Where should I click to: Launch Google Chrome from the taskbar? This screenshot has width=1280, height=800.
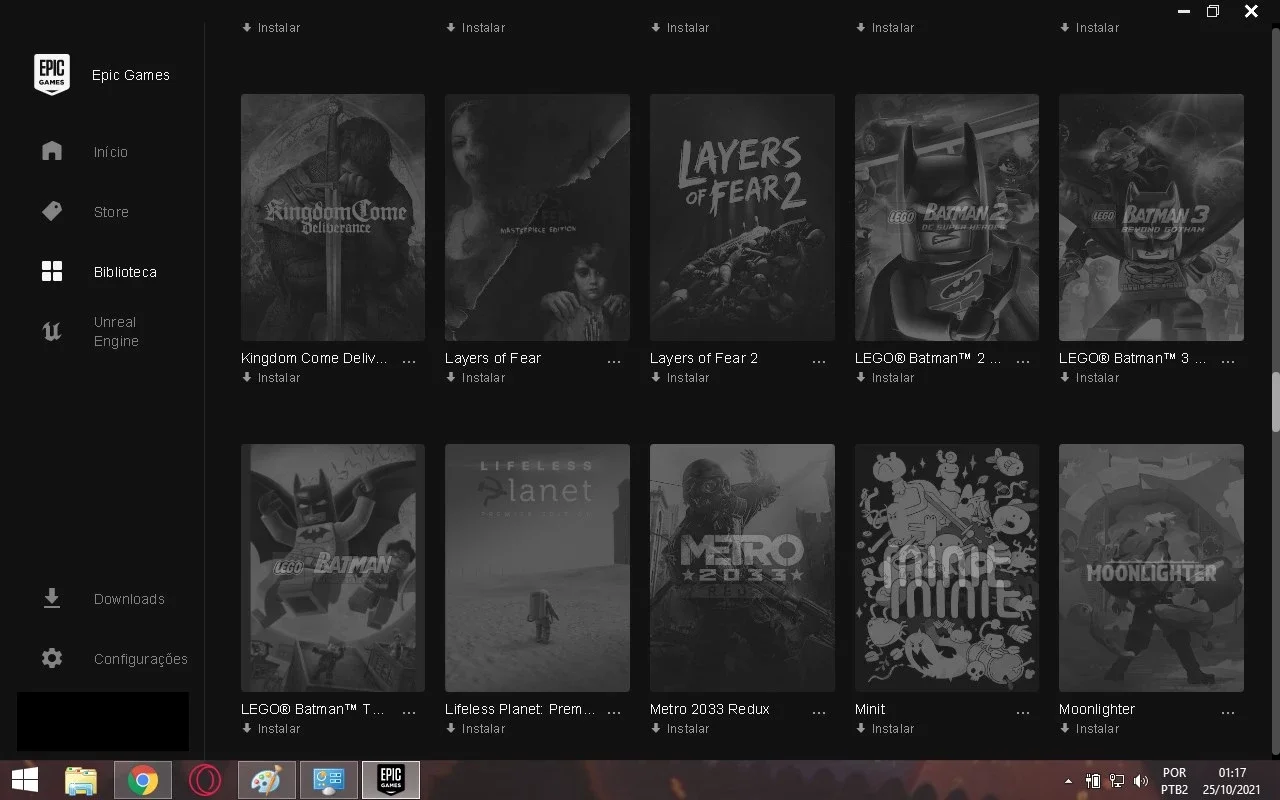143,780
